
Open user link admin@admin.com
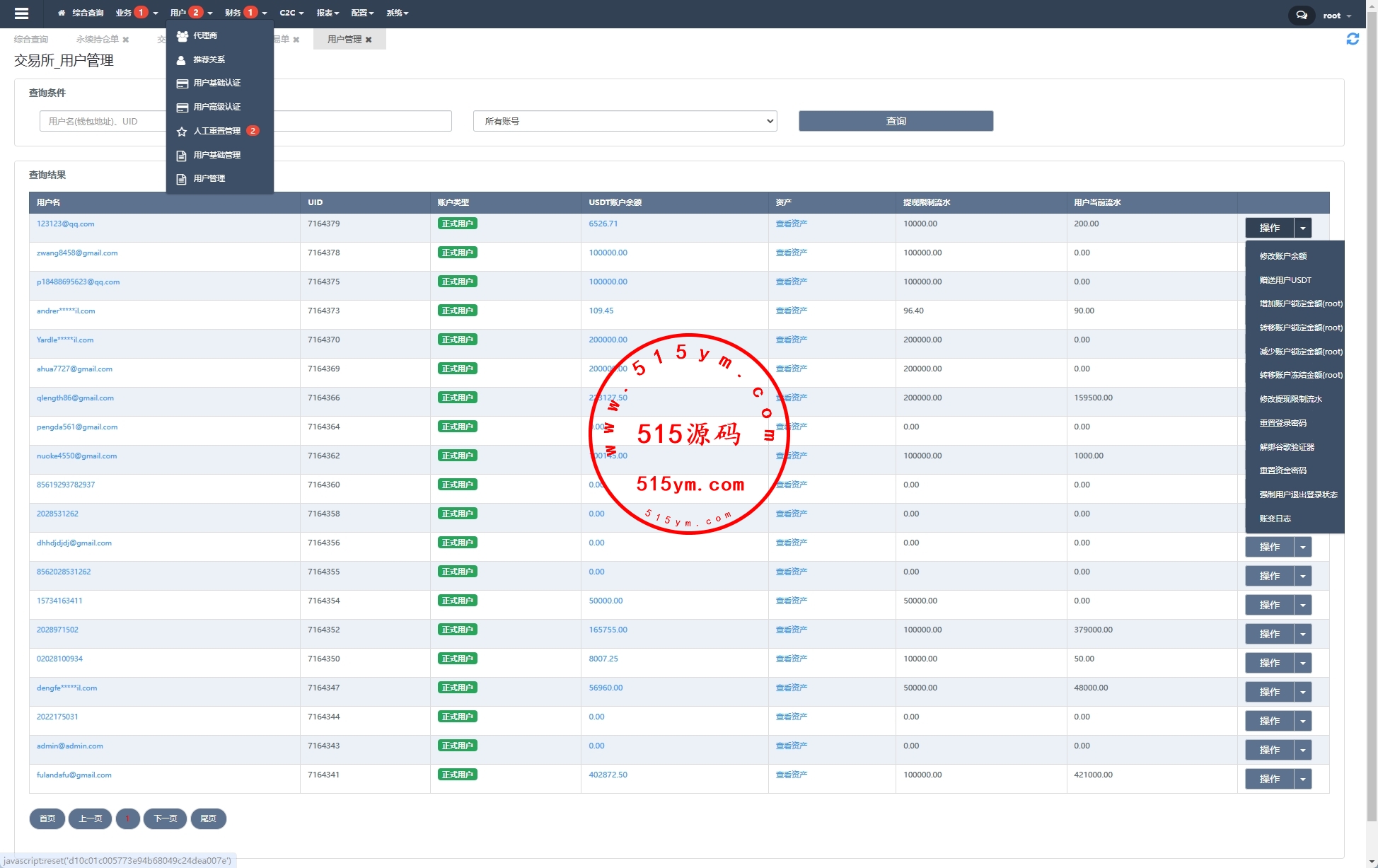(70, 746)
